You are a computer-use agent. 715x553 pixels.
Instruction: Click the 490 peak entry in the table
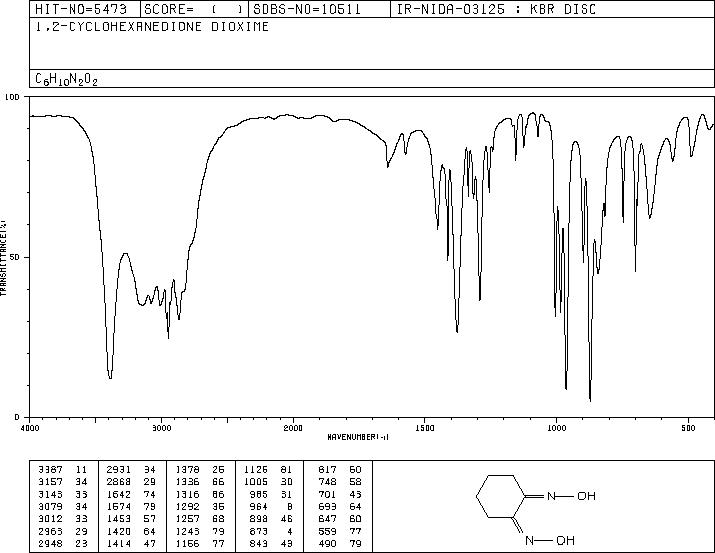coord(340,543)
